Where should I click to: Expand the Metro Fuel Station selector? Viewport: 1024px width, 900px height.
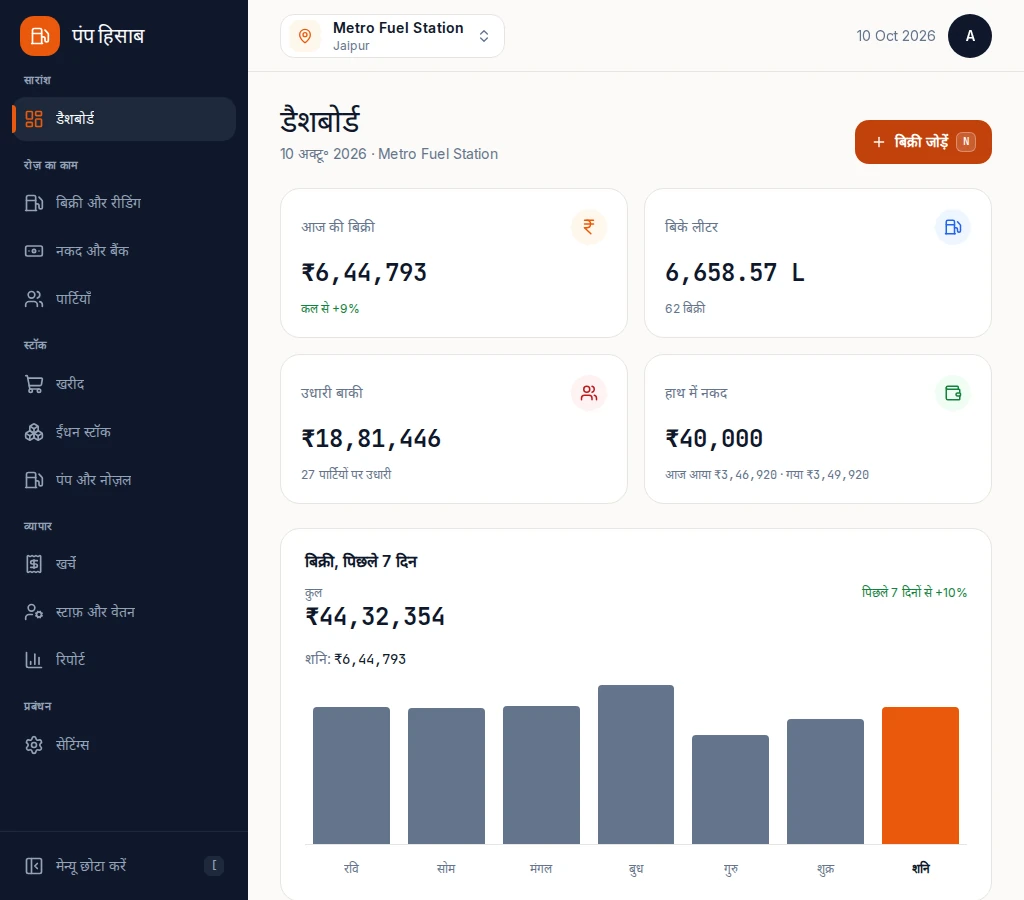392,36
